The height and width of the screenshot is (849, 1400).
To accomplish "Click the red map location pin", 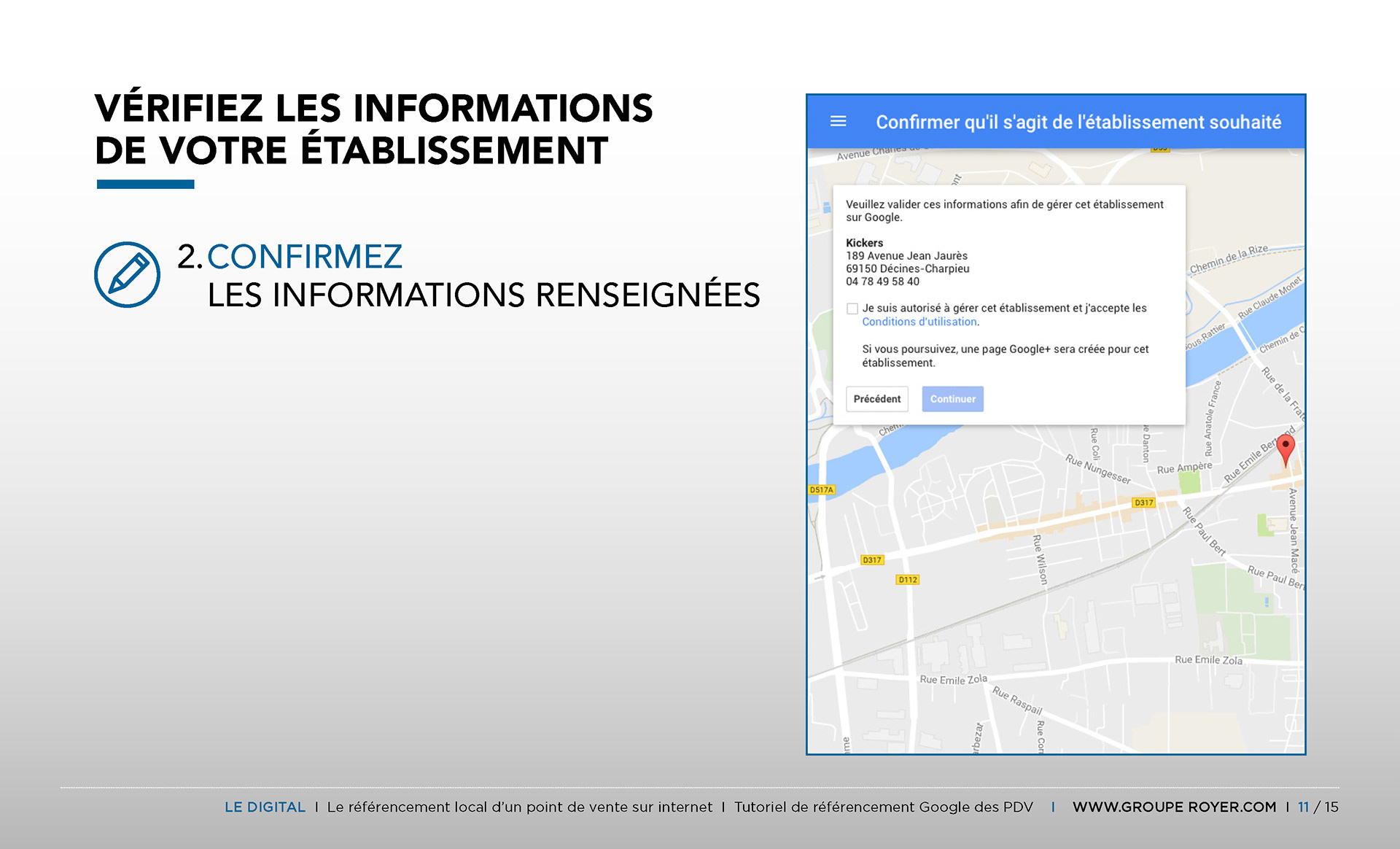I will pyautogui.click(x=1286, y=447).
